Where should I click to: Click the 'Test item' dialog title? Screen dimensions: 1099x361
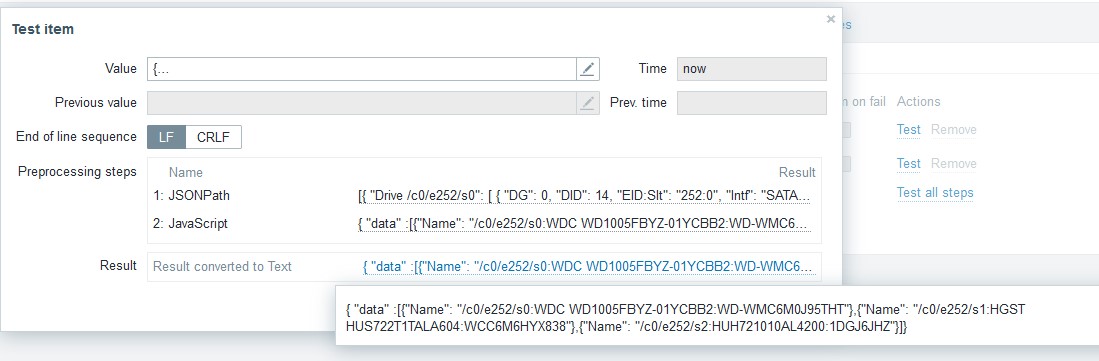click(x=43, y=29)
